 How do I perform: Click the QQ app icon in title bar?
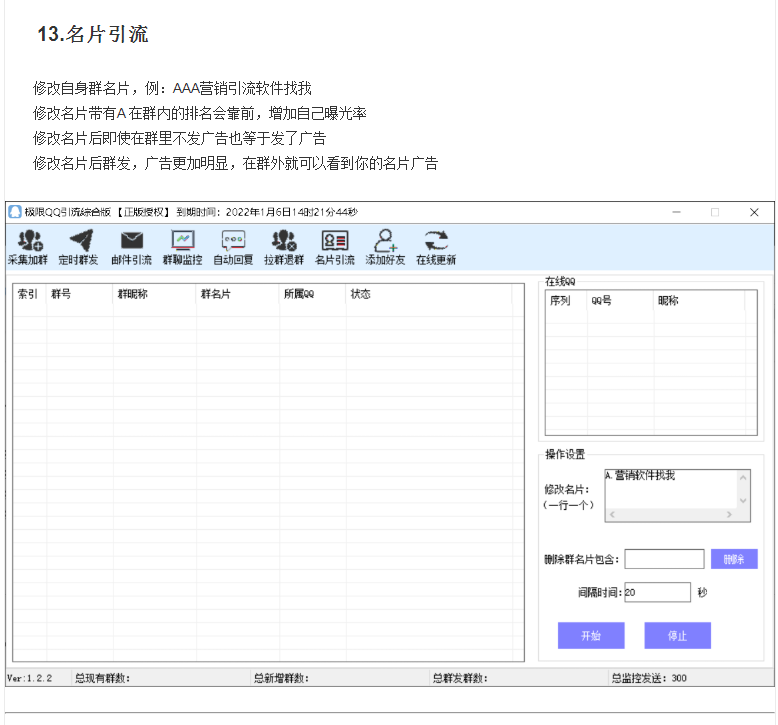[x=15, y=212]
